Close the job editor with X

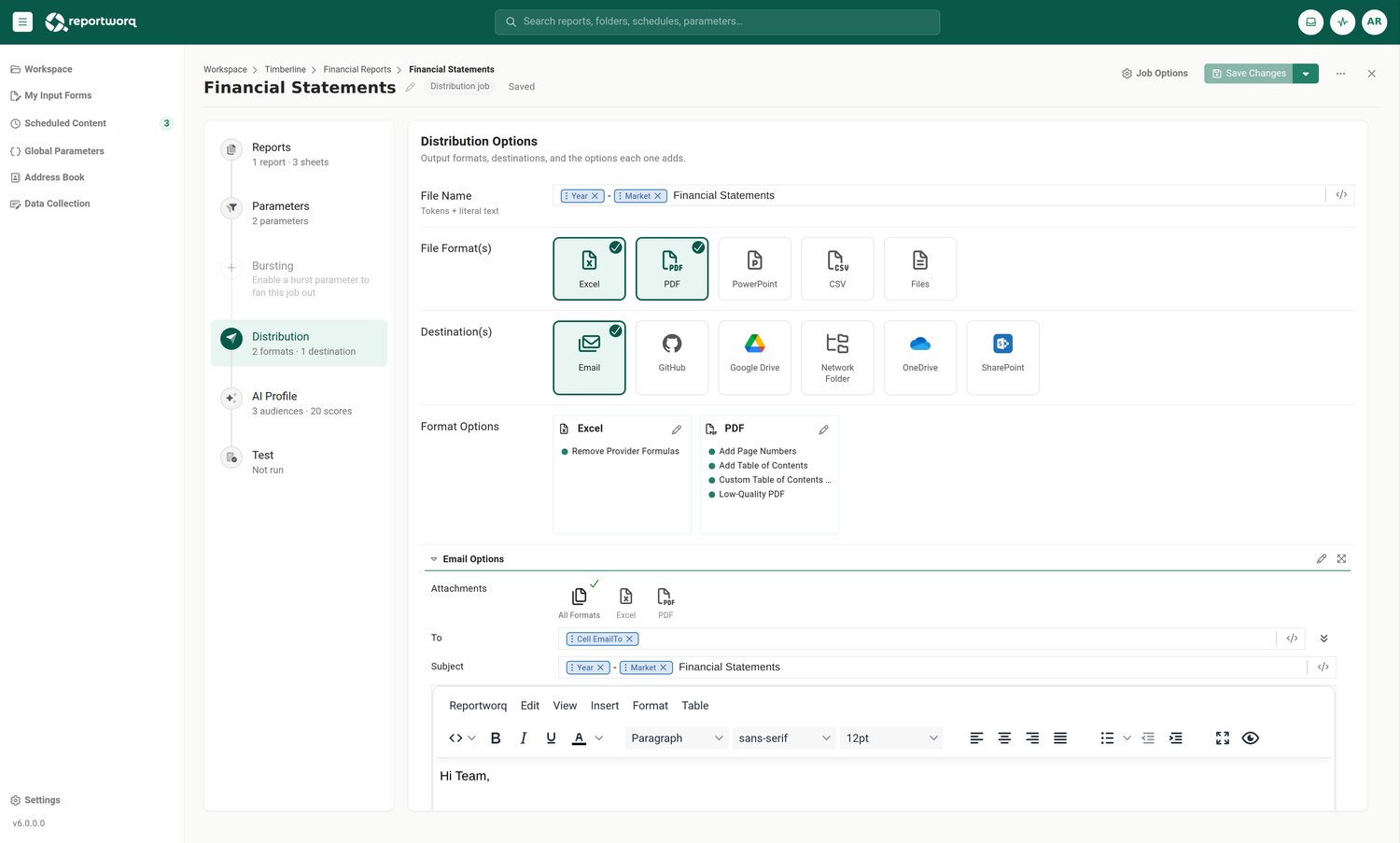pyautogui.click(x=1371, y=74)
